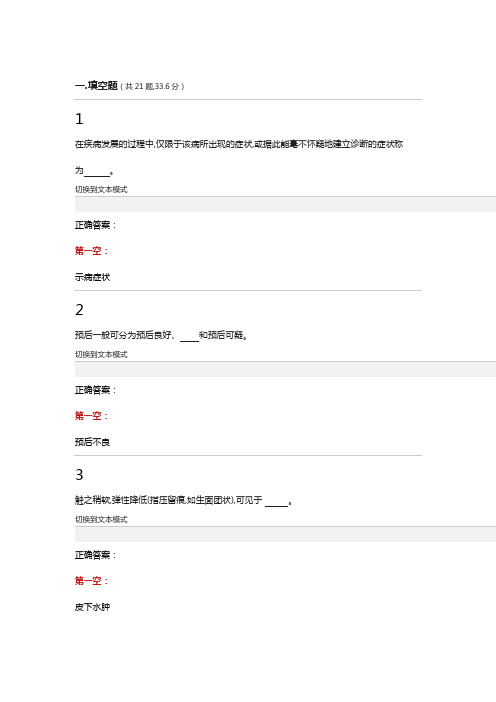Click the red 第一空 label under question 2
The image size is (496, 702).
(x=91, y=416)
